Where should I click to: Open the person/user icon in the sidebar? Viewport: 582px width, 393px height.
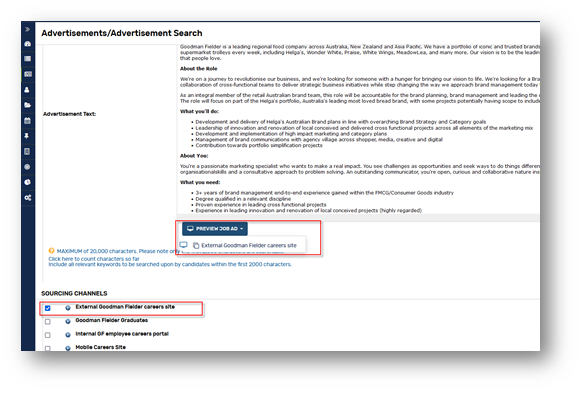(x=27, y=90)
